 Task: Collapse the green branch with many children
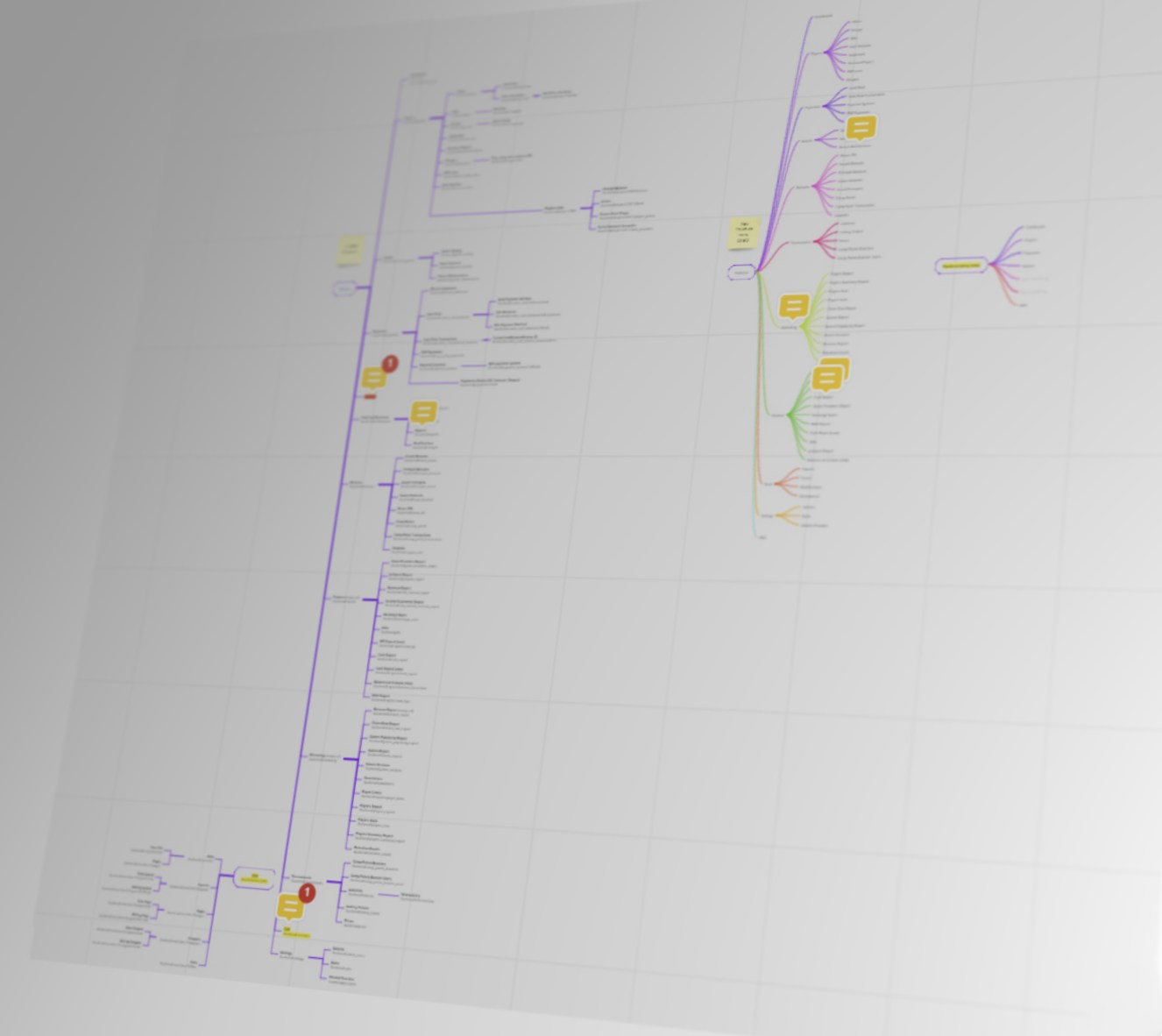coord(790,415)
